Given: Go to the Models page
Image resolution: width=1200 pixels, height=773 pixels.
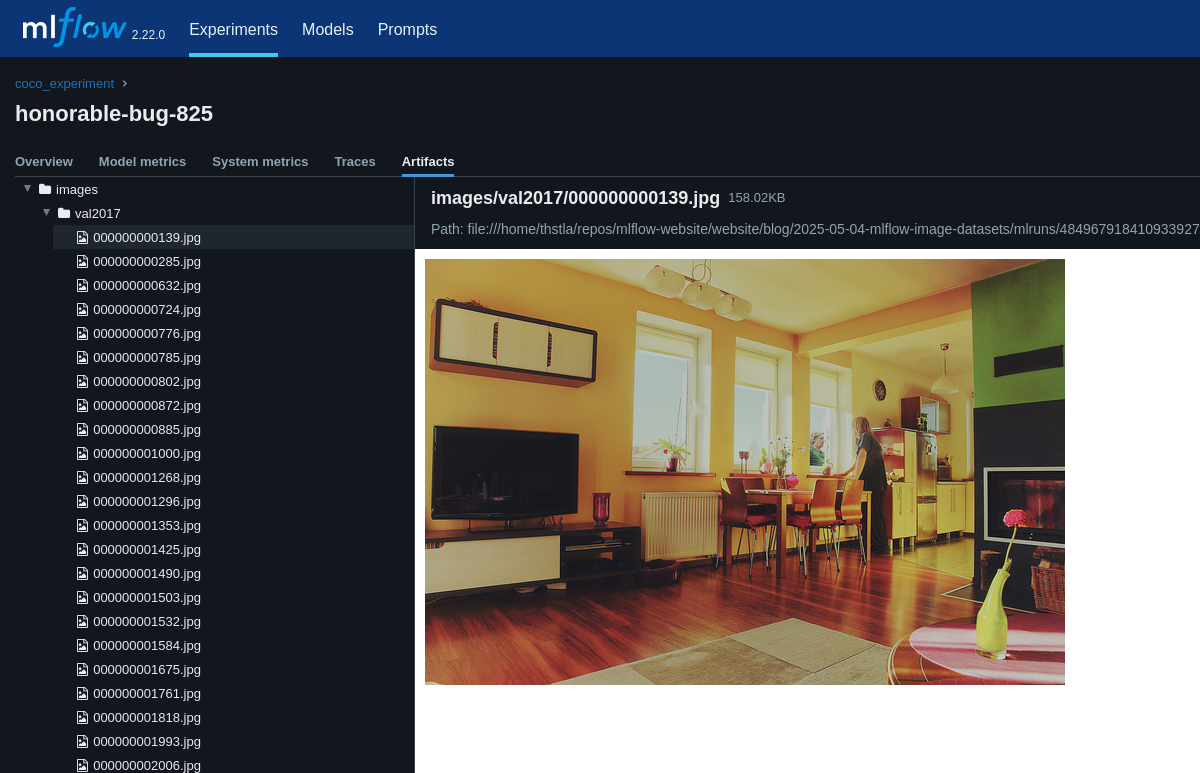Looking at the screenshot, I should pos(328,29).
